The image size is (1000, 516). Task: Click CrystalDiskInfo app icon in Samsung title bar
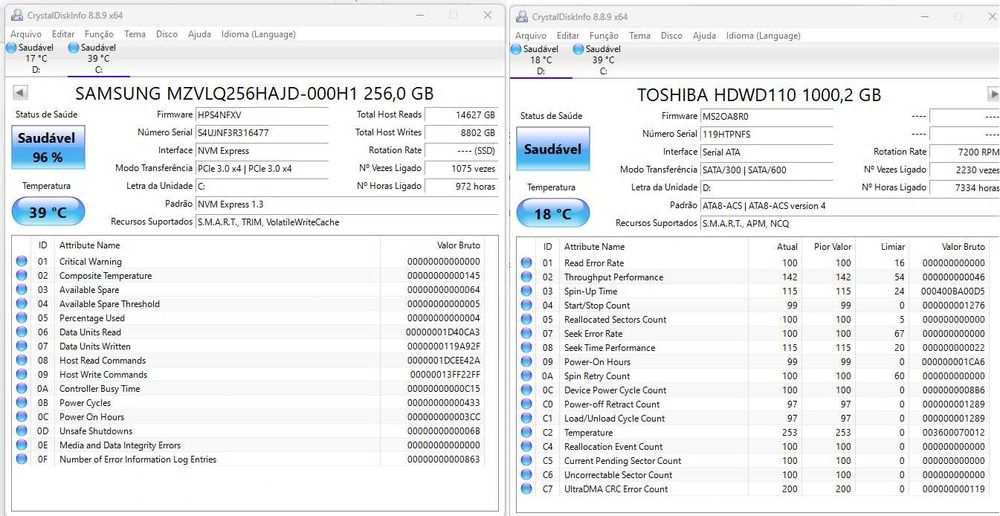pyautogui.click(x=16, y=15)
